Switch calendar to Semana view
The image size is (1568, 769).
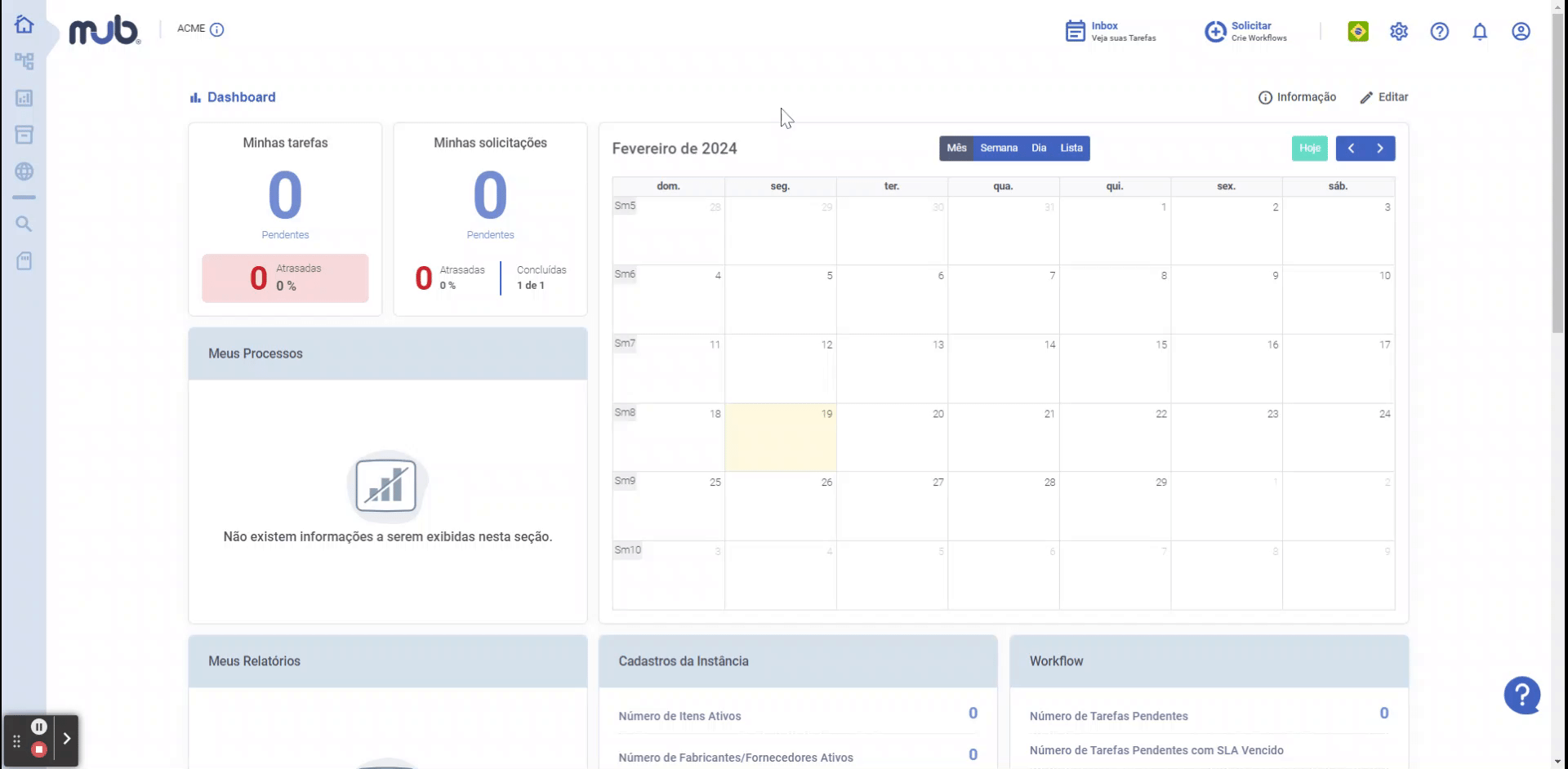[999, 148]
